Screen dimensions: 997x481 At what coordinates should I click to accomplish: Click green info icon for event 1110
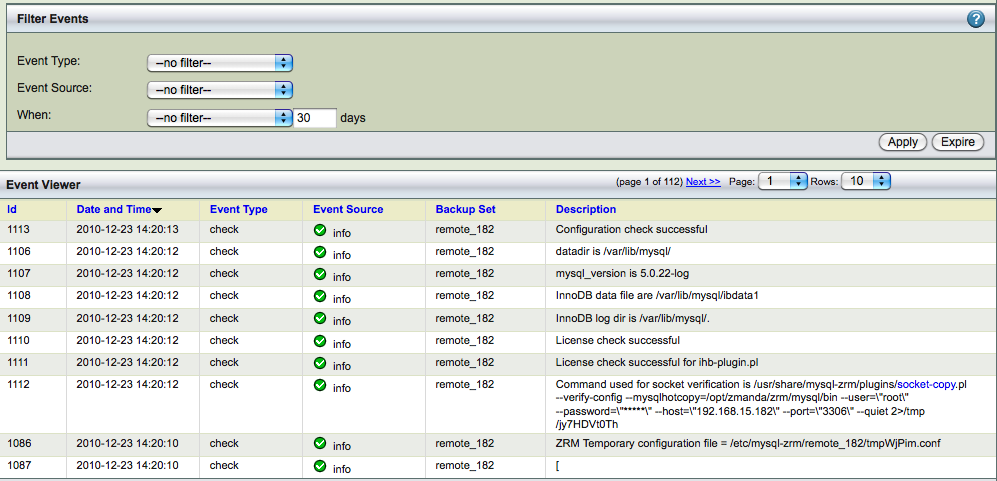tap(320, 340)
